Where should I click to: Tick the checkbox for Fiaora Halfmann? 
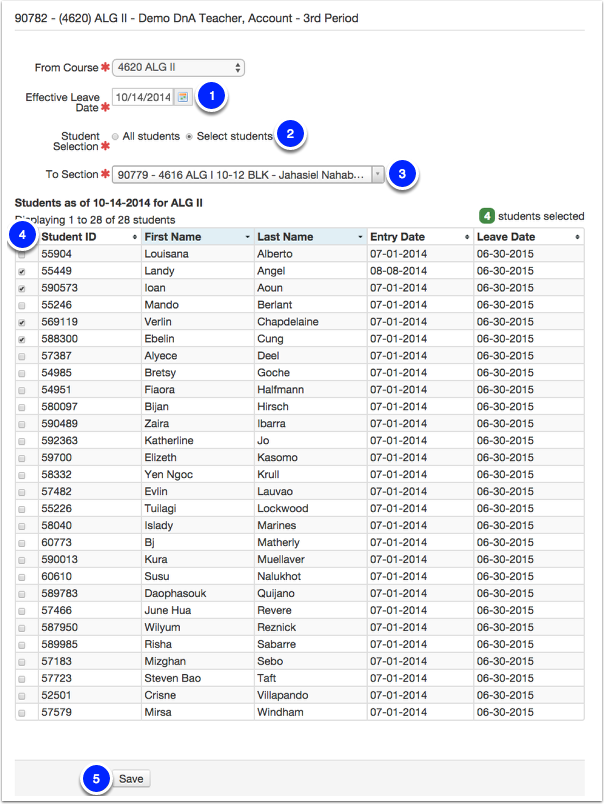point(22,390)
